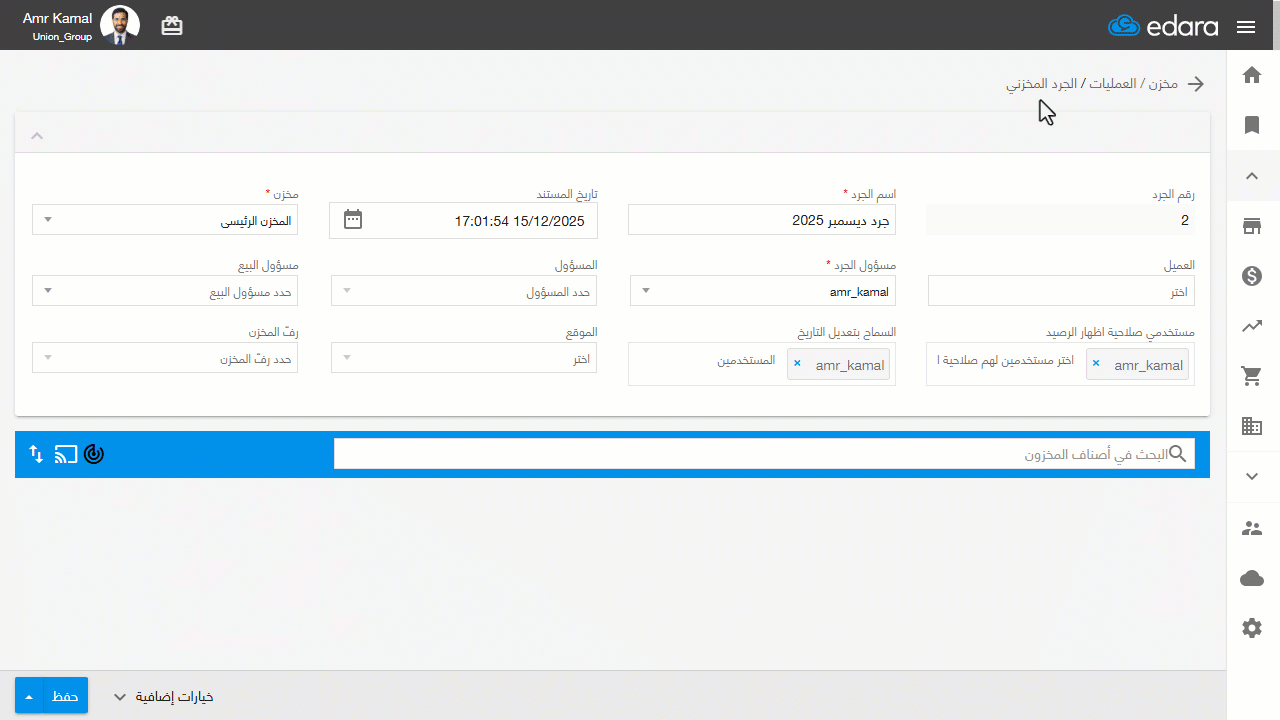Click the cast screen icon in blue bar
This screenshot has height=720, width=1280.
[x=66, y=454]
